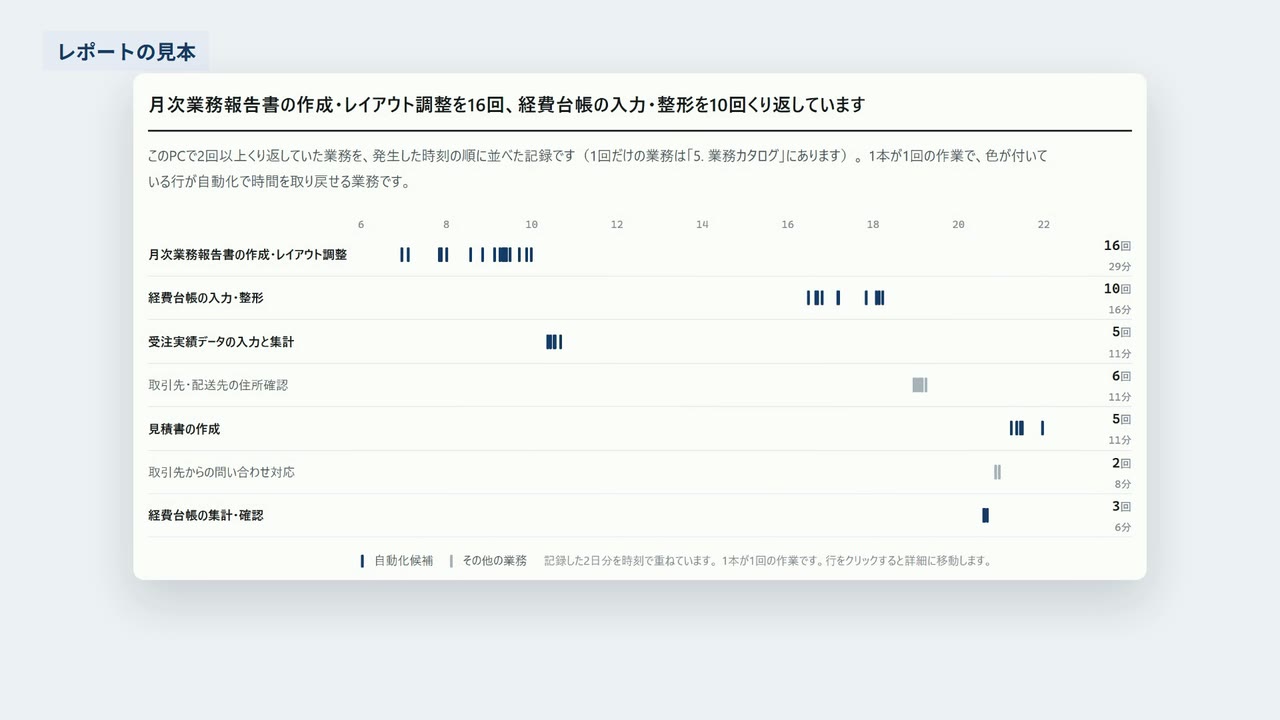Select the 取引先からの問い合わせ対応 row label
Screen dimensions: 1280x720
pos(221,472)
